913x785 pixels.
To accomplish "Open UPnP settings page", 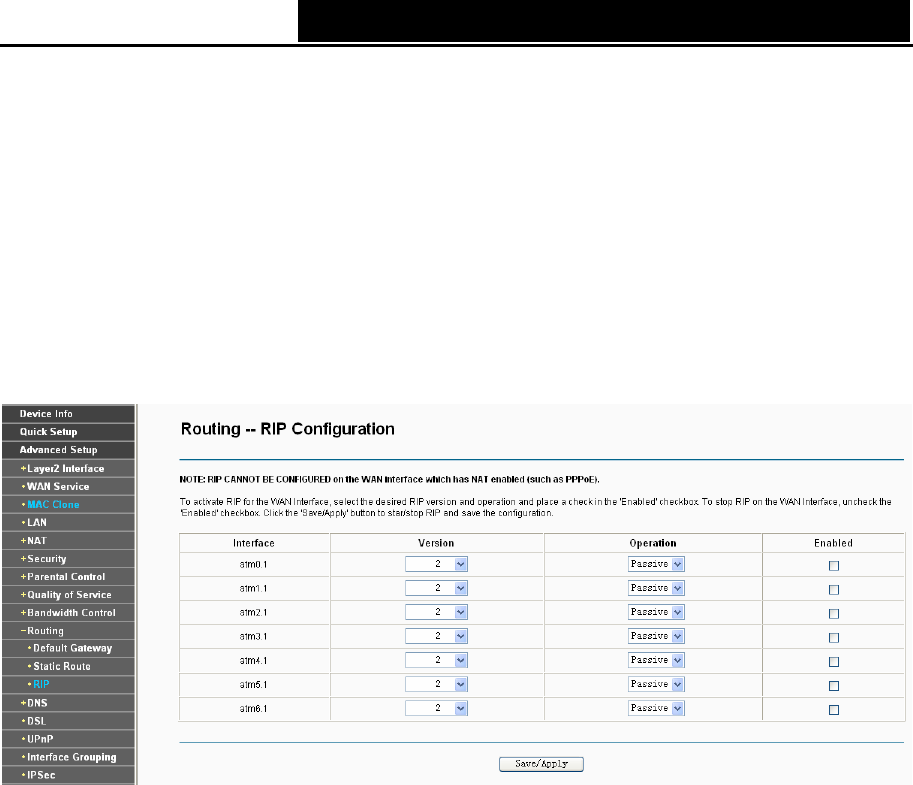I will tap(68, 739).
